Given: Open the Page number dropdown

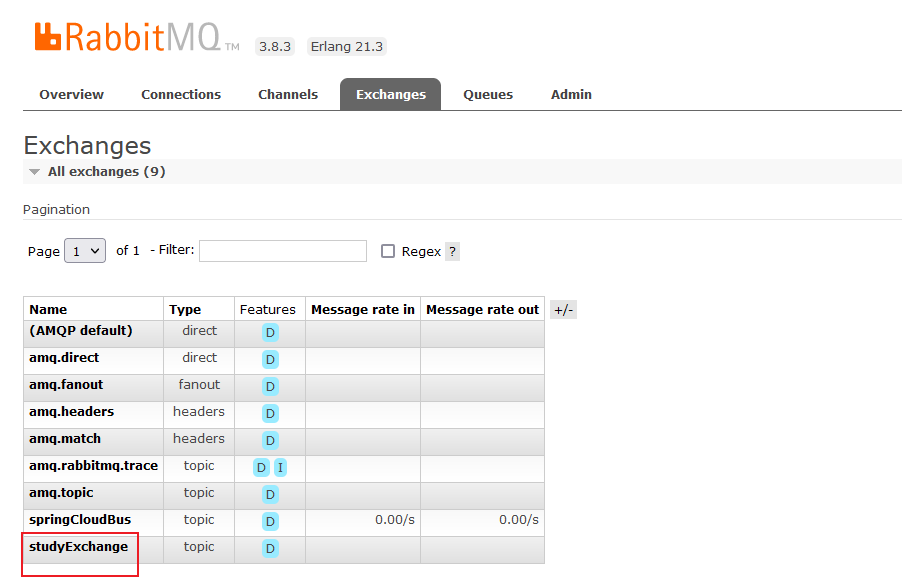Looking at the screenshot, I should click(85, 251).
